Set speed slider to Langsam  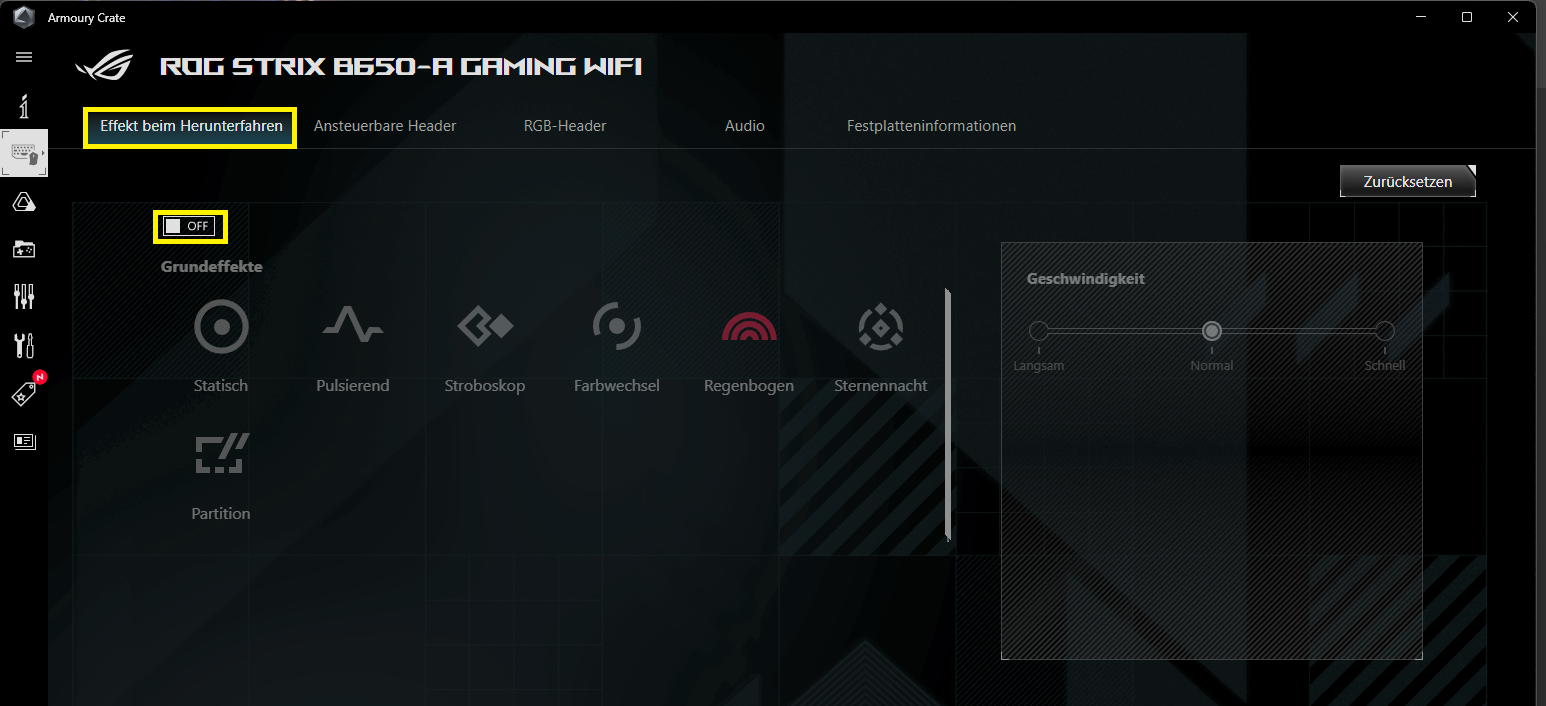click(x=1039, y=331)
